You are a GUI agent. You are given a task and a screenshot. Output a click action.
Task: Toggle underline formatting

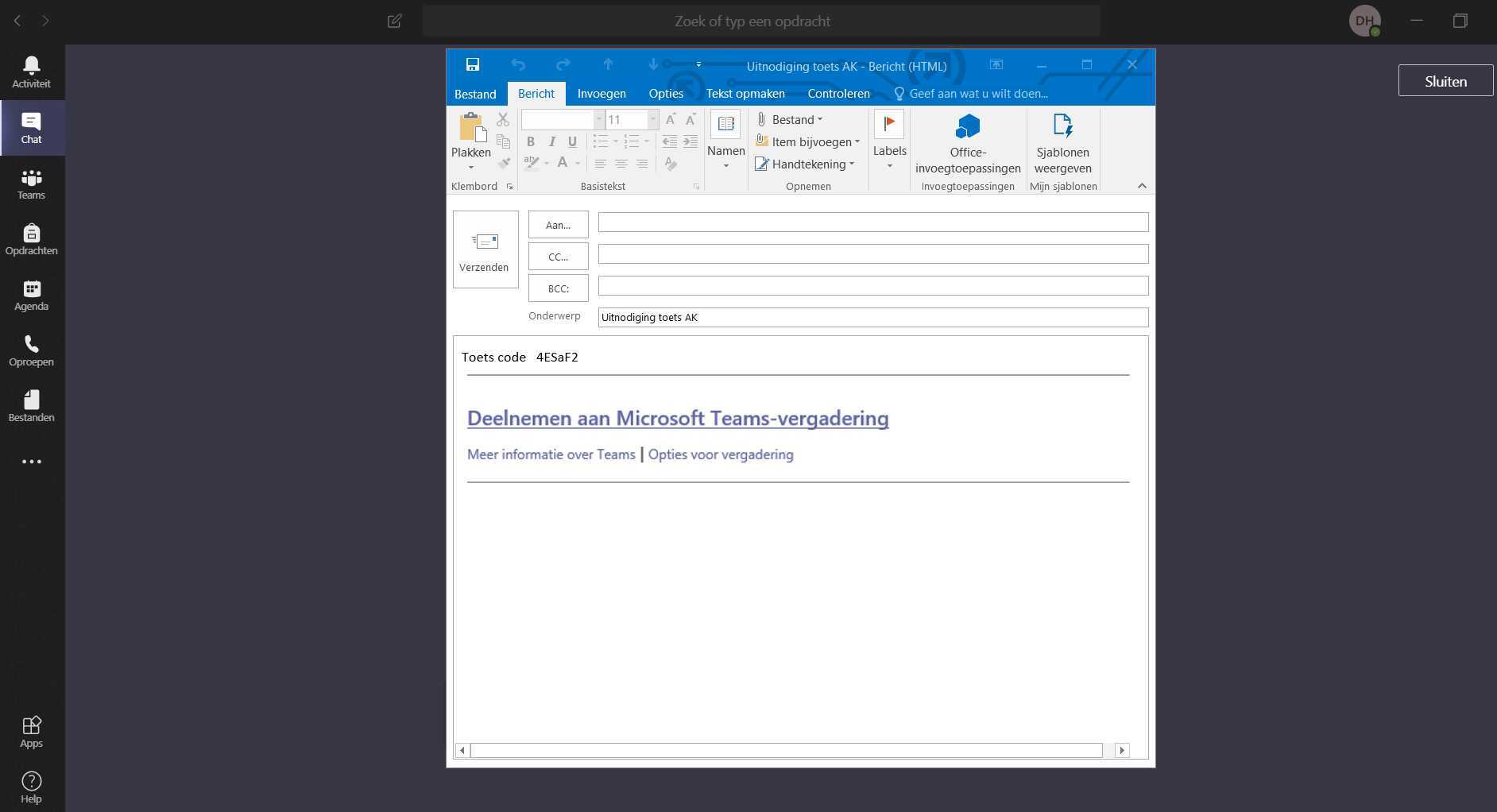coord(572,142)
